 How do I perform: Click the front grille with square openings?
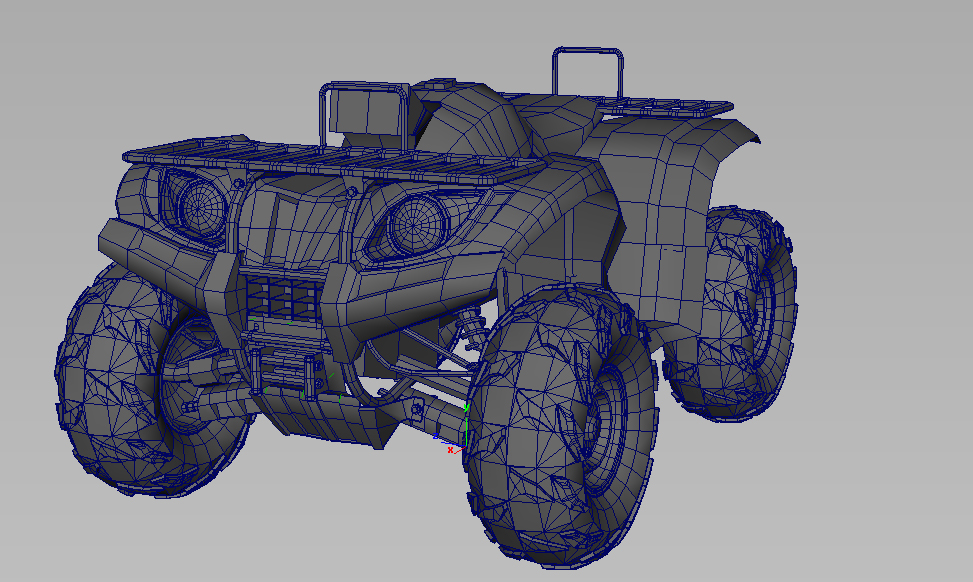pyautogui.click(x=282, y=296)
